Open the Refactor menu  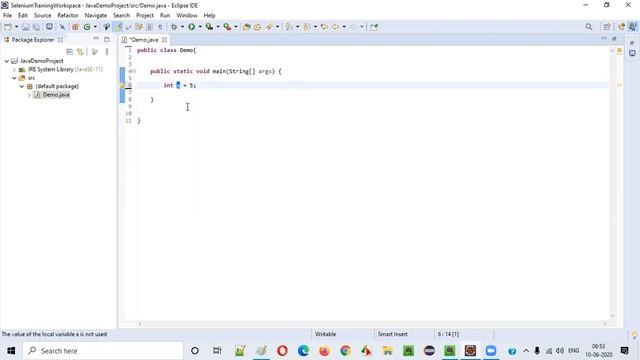coord(68,16)
